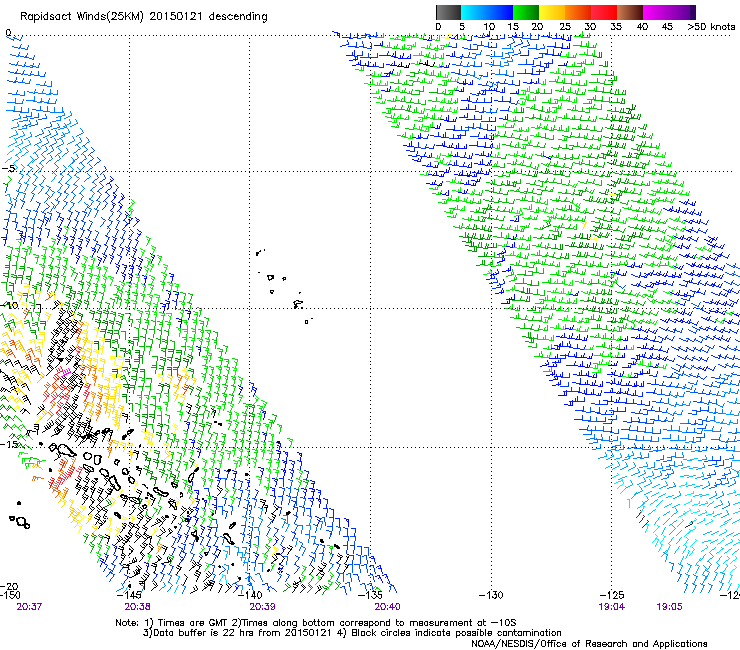
Task: Click the '-15' latitude axis label
Action: [x=10, y=444]
